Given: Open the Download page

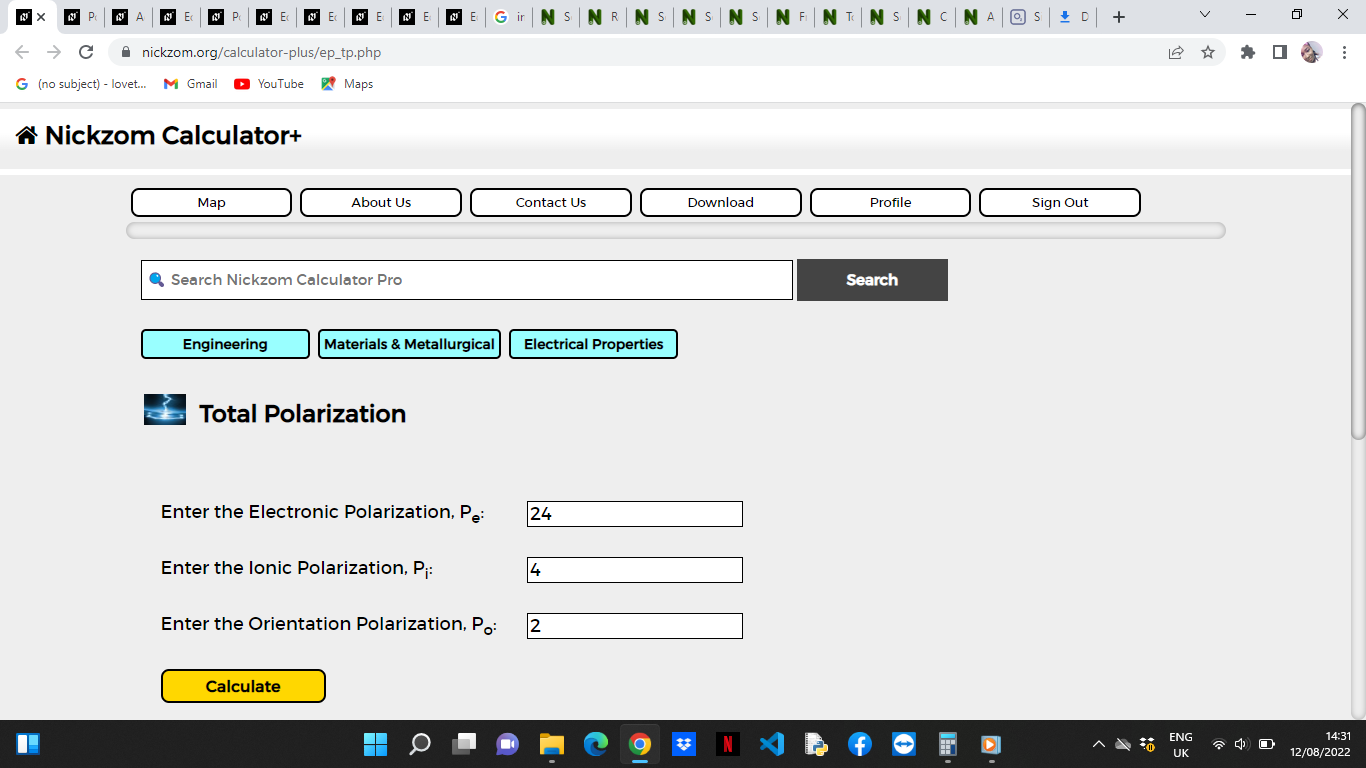Looking at the screenshot, I should point(721,202).
